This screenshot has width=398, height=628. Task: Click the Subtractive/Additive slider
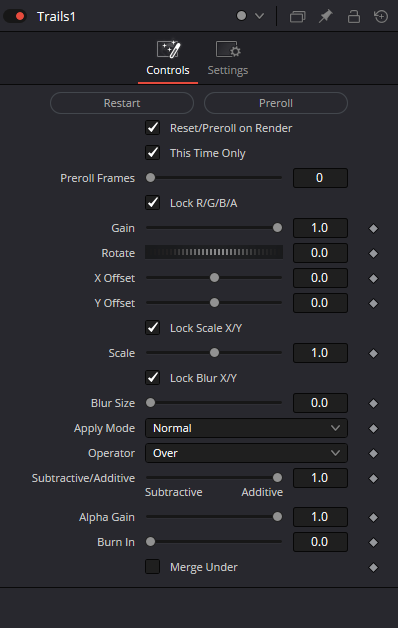pos(214,477)
